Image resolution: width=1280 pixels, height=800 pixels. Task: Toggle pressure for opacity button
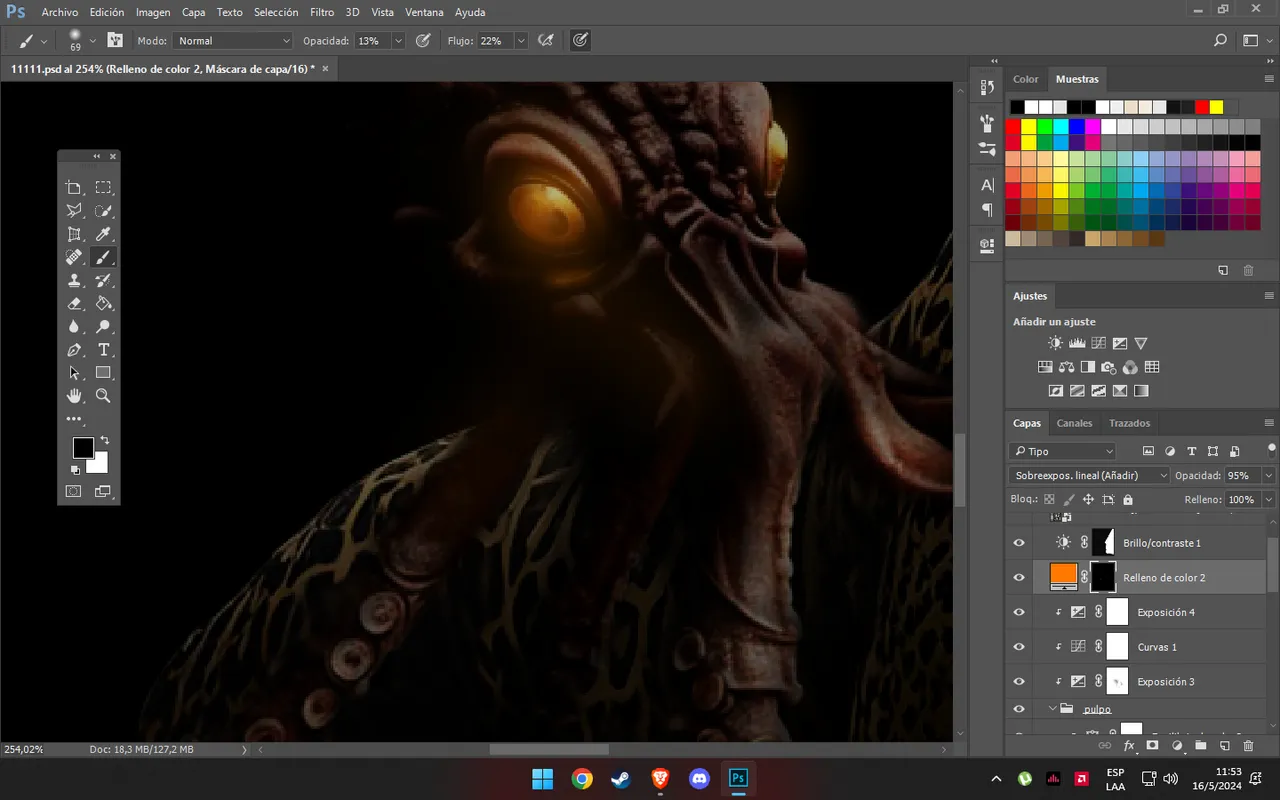pyautogui.click(x=423, y=41)
